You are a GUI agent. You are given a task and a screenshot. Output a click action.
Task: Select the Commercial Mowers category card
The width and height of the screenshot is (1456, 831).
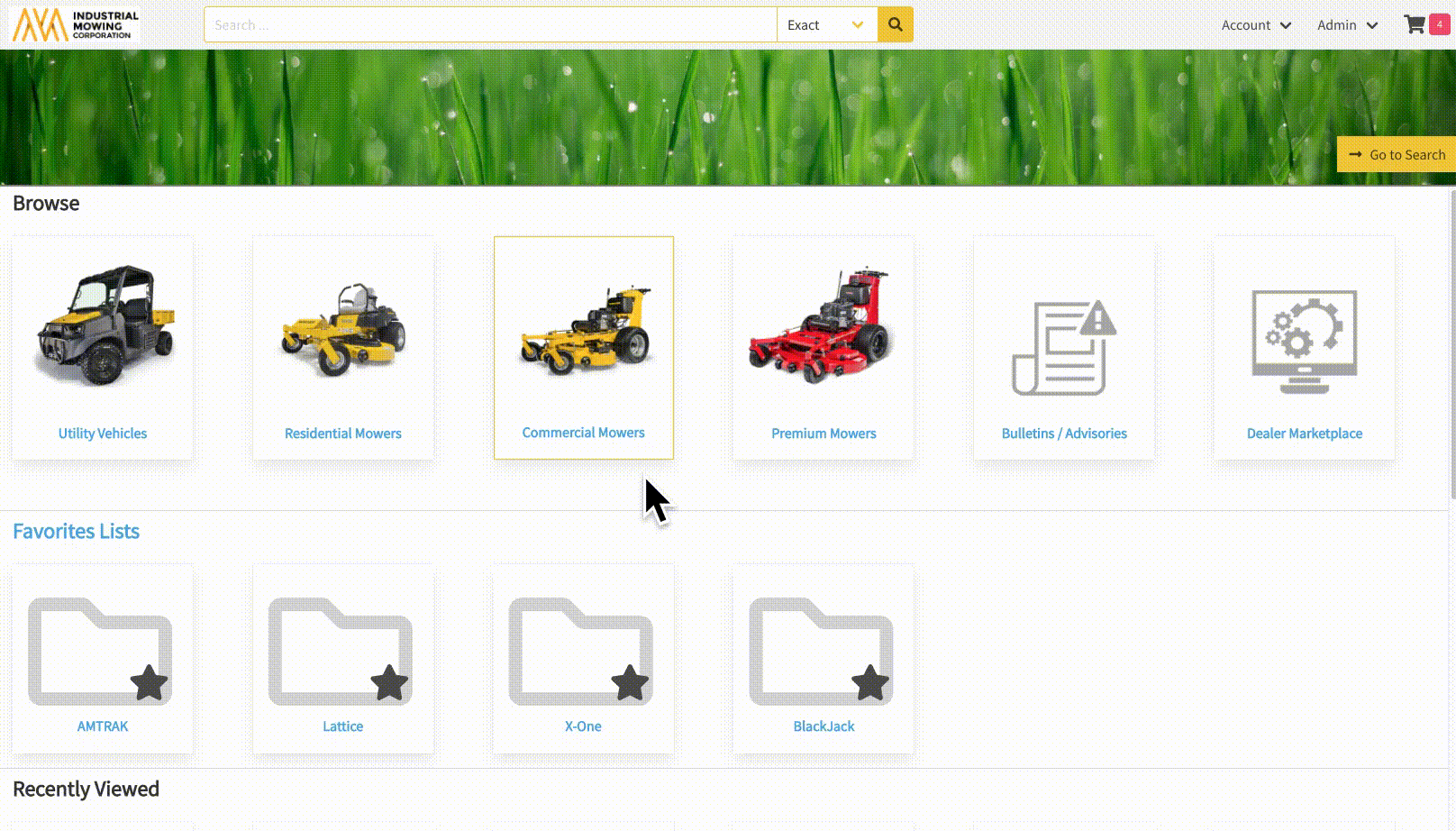pyautogui.click(x=584, y=348)
